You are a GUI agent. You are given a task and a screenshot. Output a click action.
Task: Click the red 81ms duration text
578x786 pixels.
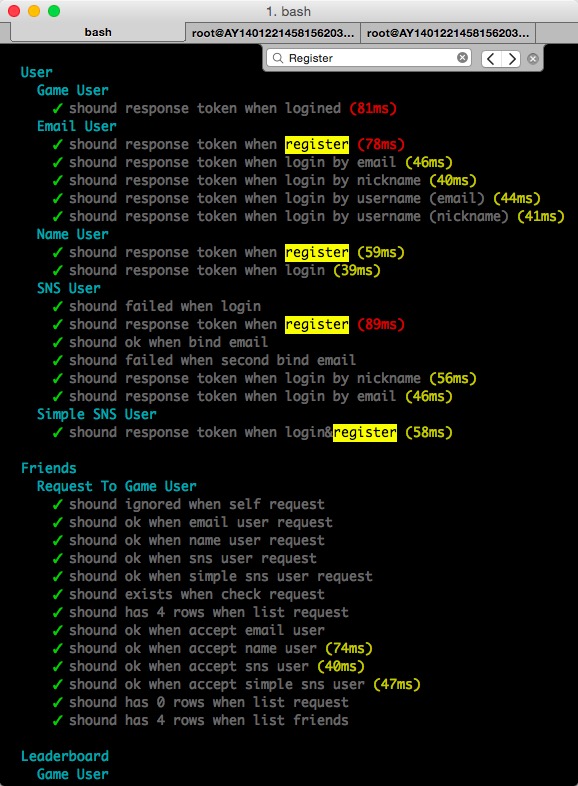click(373, 108)
